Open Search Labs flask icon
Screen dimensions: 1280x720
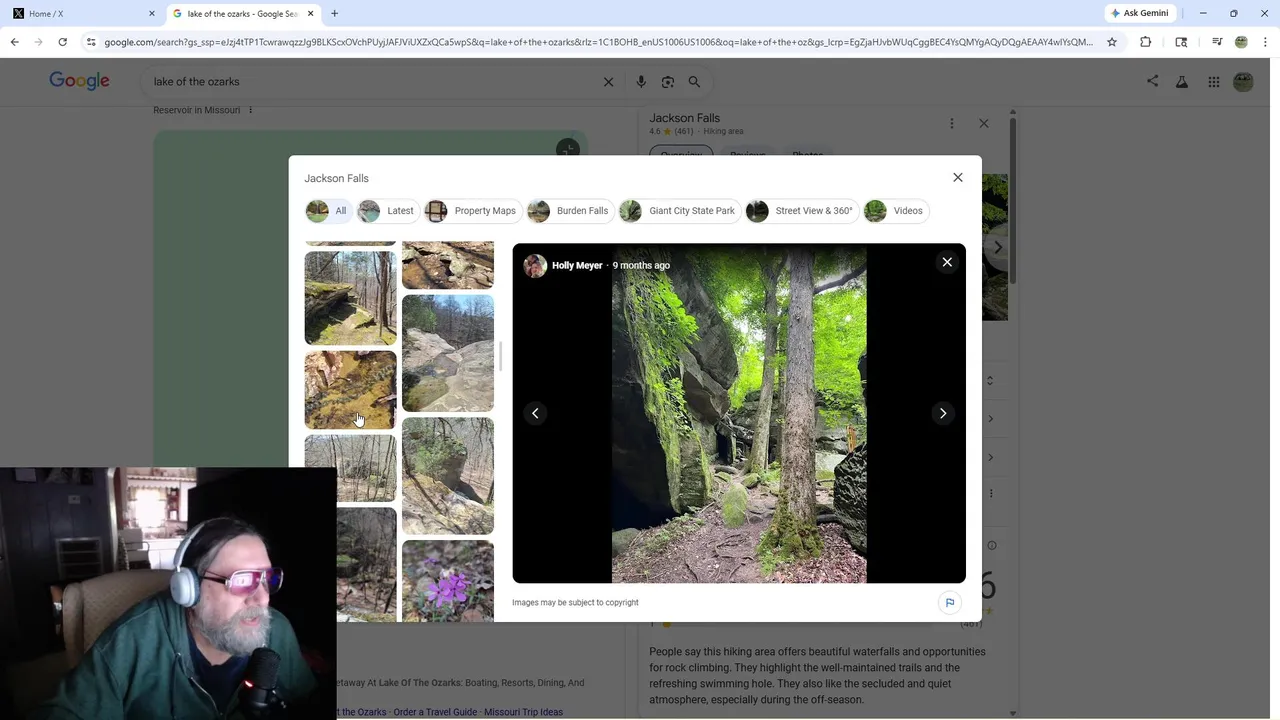(x=1182, y=82)
